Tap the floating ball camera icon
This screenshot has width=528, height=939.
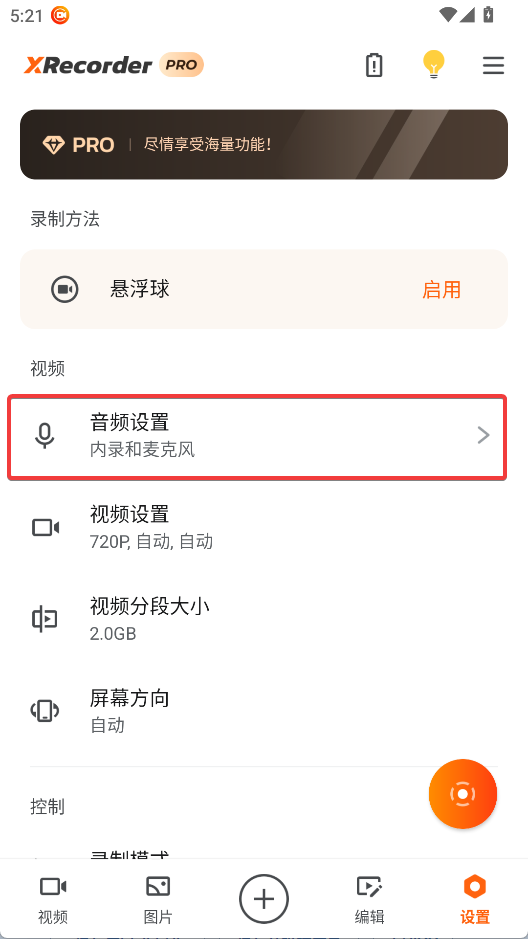pos(65,290)
